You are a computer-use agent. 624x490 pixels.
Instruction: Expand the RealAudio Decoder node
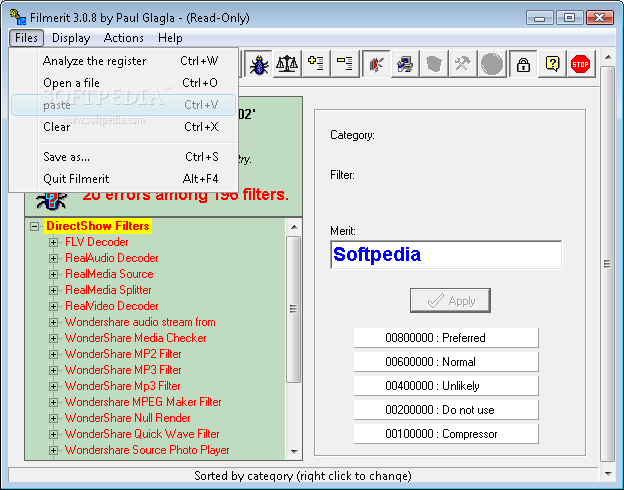(x=53, y=258)
